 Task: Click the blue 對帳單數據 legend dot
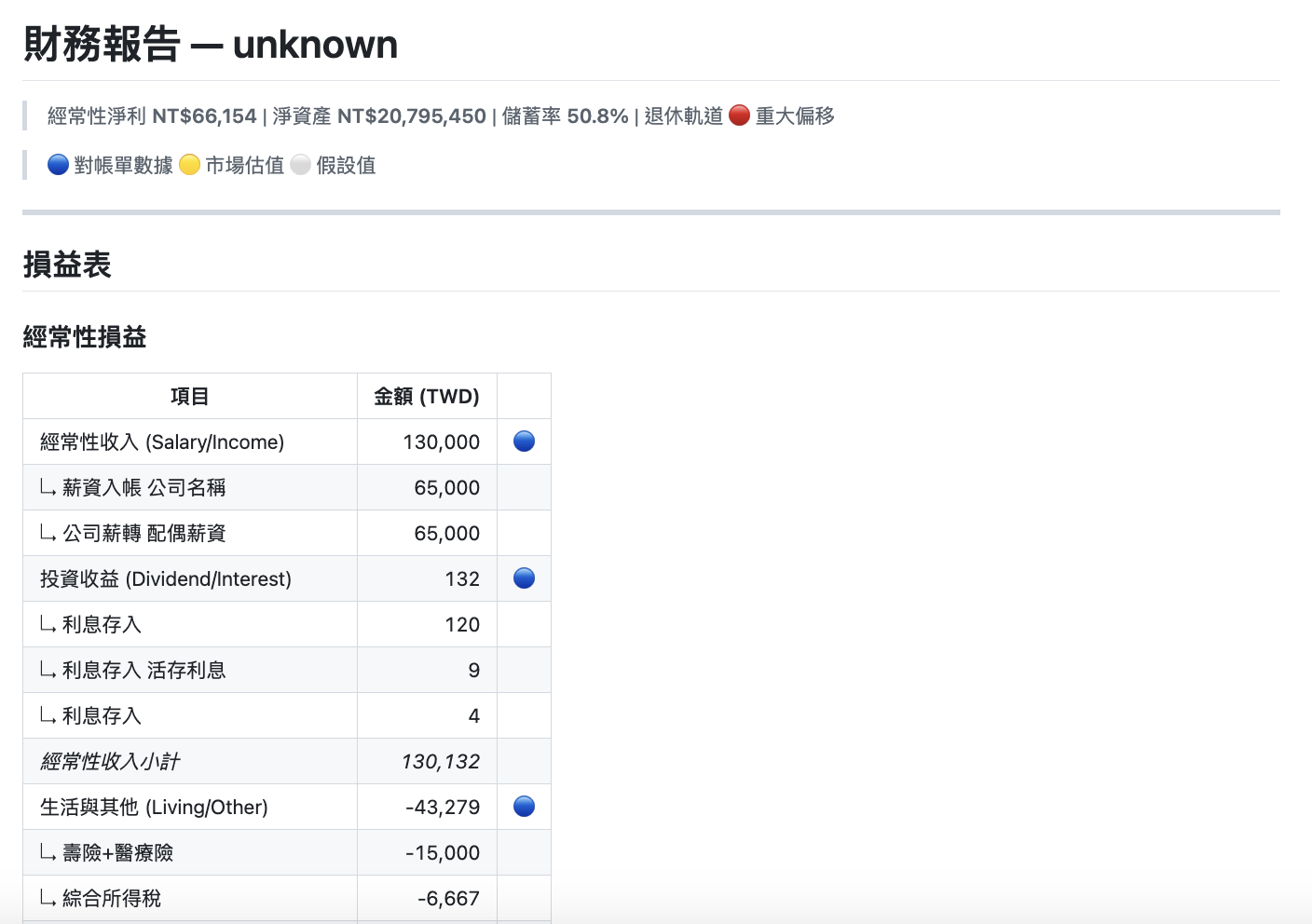click(x=58, y=164)
